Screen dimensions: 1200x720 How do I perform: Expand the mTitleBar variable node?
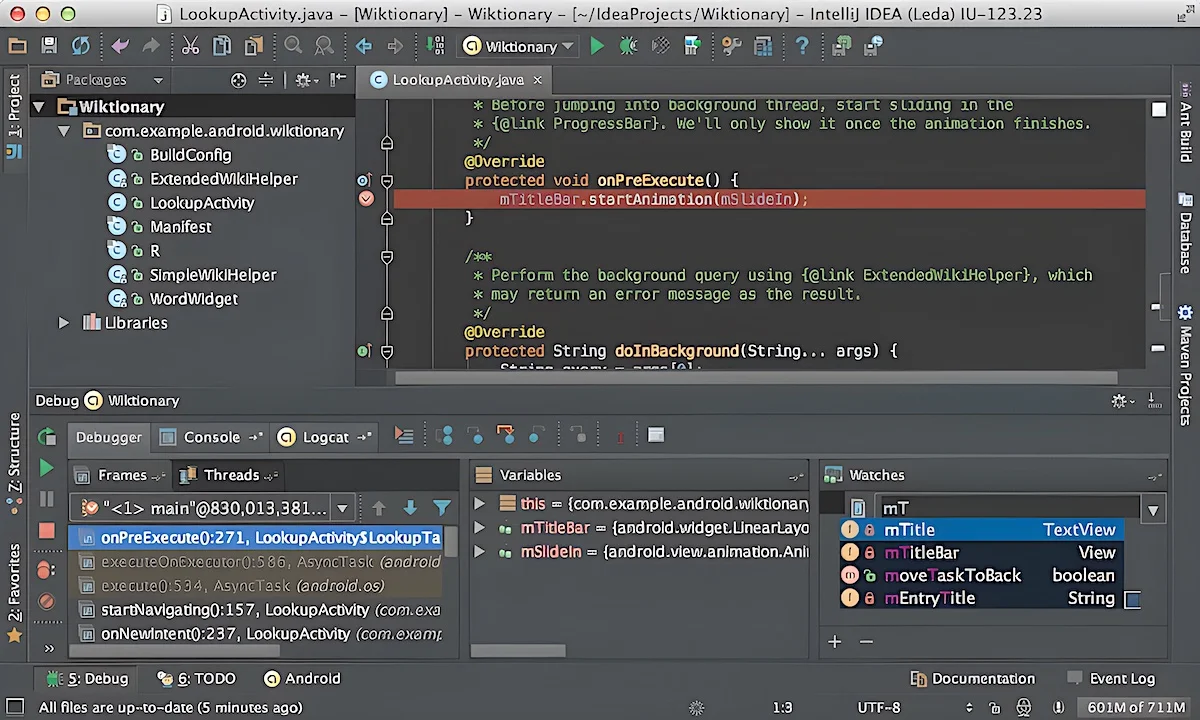point(479,528)
